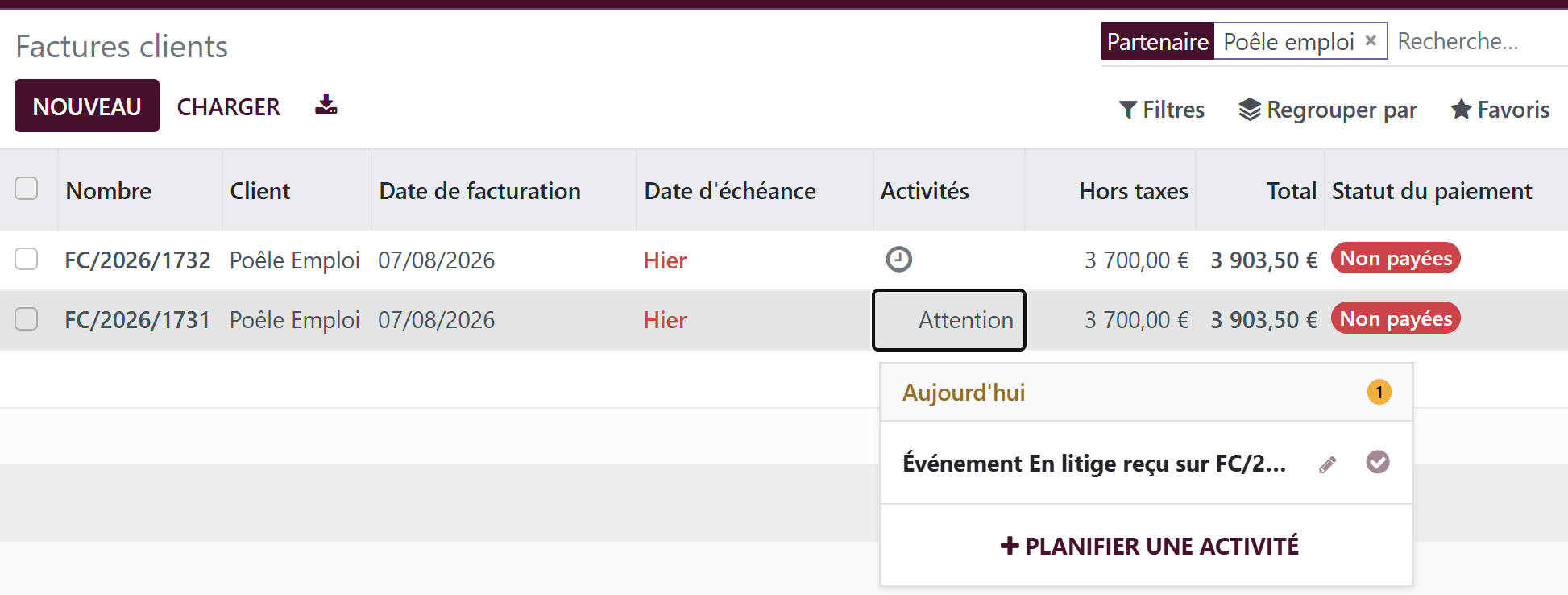Edit the litige activity with pencil icon
Viewport: 1568px width, 595px height.
tap(1328, 464)
